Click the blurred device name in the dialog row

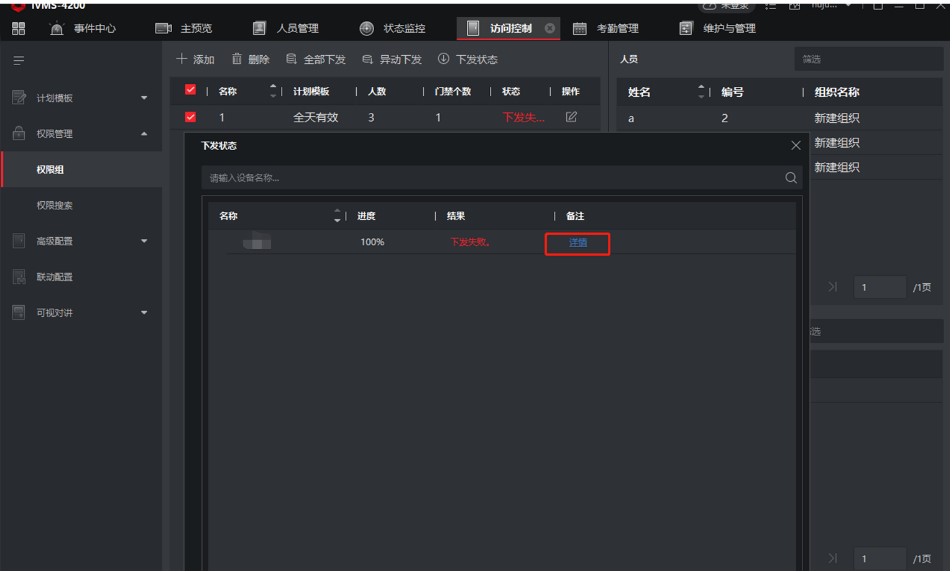point(257,242)
